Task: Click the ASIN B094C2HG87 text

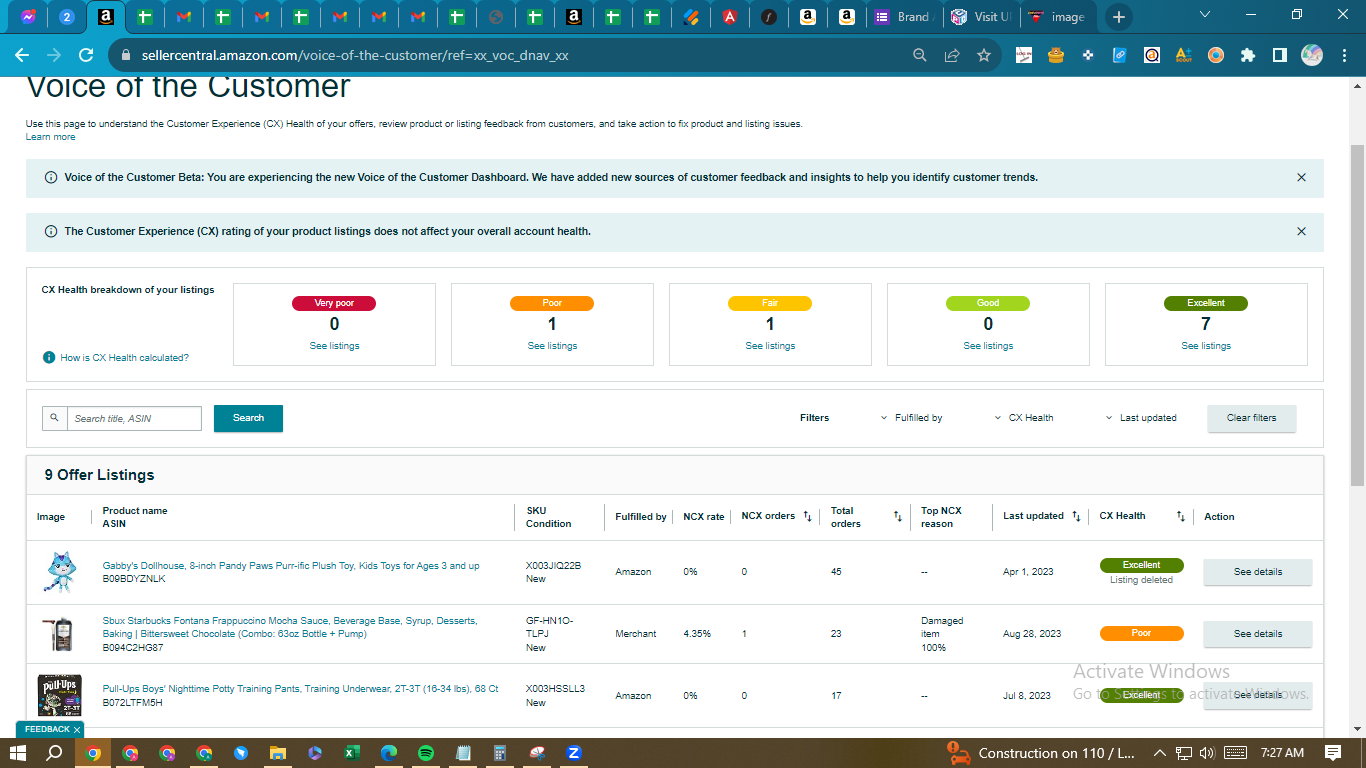Action: 133,648
